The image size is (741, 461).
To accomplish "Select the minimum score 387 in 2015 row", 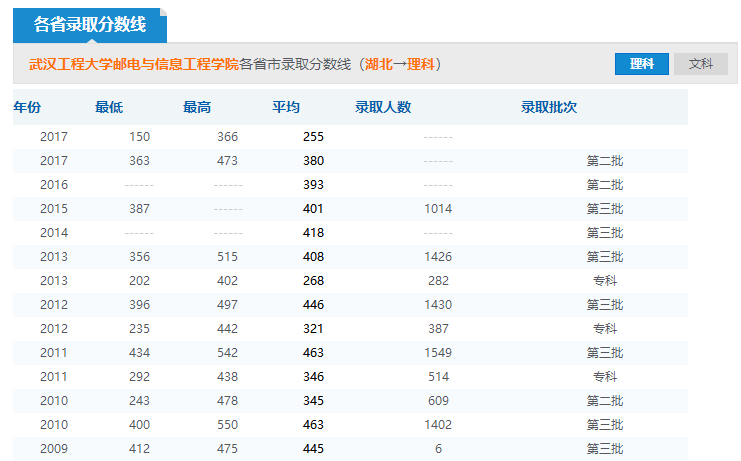I will click(139, 209).
